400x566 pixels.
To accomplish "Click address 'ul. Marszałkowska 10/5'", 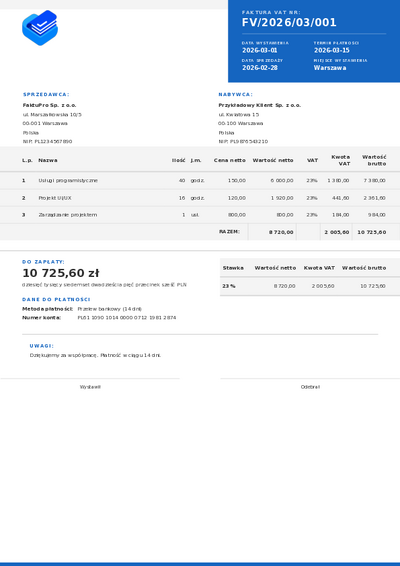I will (x=52, y=114).
